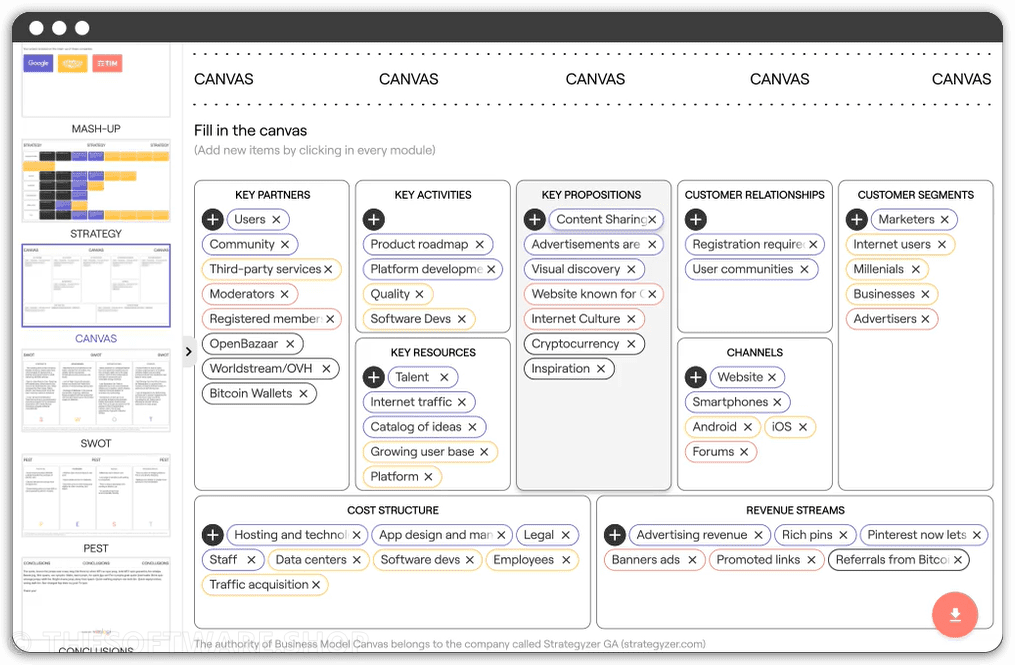Add a new item to Key Partners
Viewport: 1015px width, 665px height.
212,220
